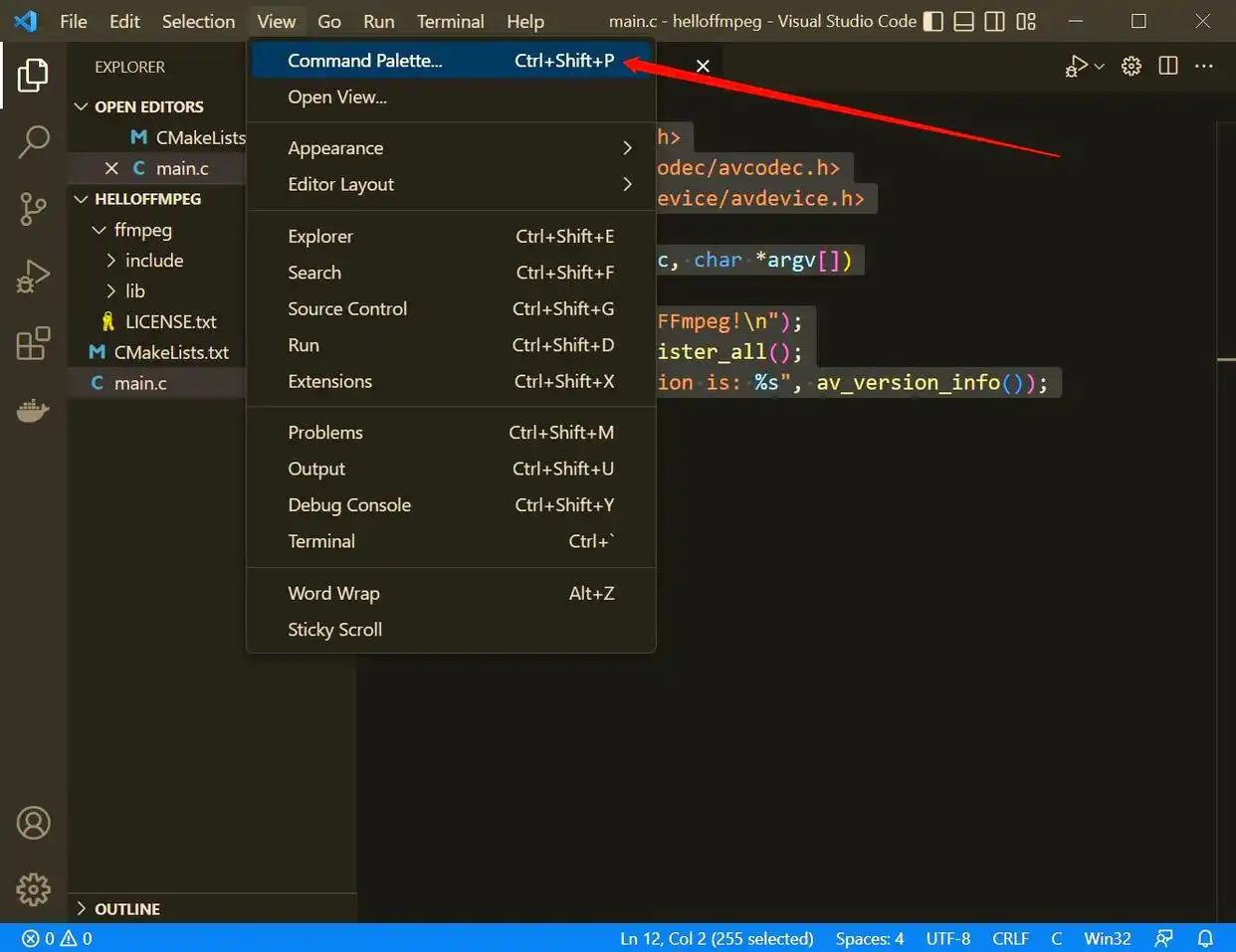Open the Terminal menu in the menu bar
The image size is (1236, 952).
click(450, 21)
